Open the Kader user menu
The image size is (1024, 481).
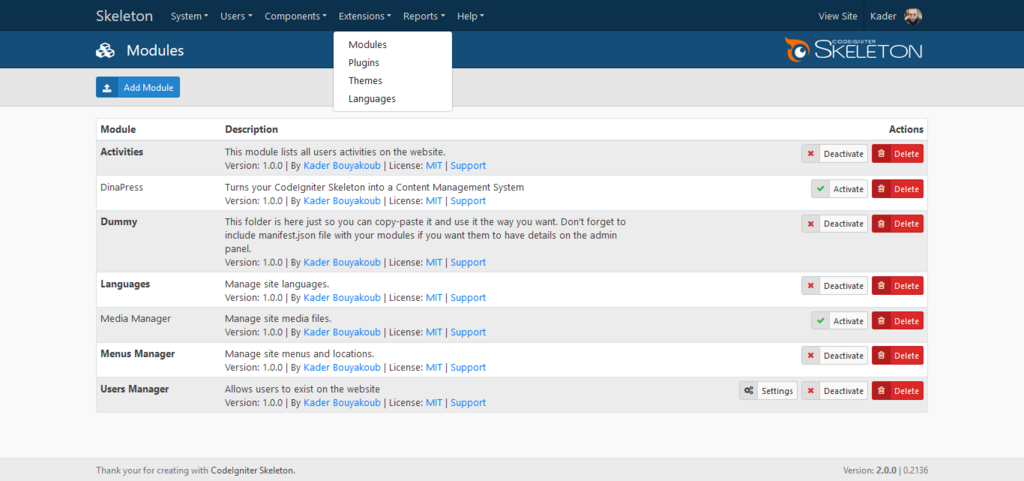[x=896, y=16]
